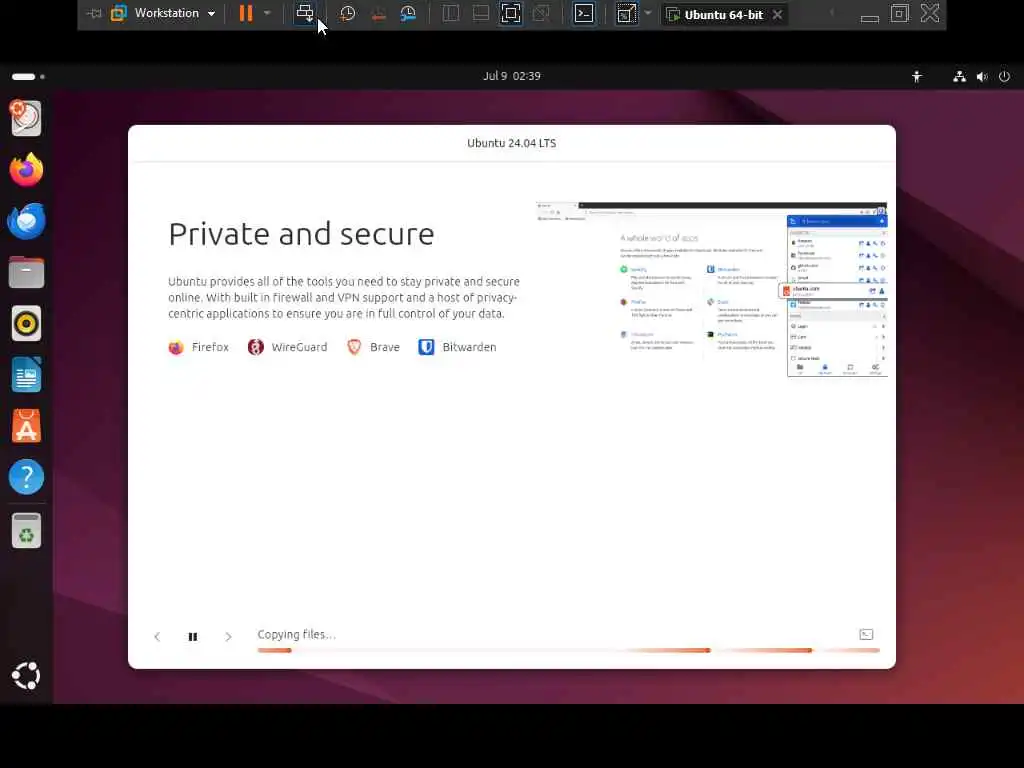Toggle the VMware library sidebar view
The image size is (1024, 768).
coord(451,13)
